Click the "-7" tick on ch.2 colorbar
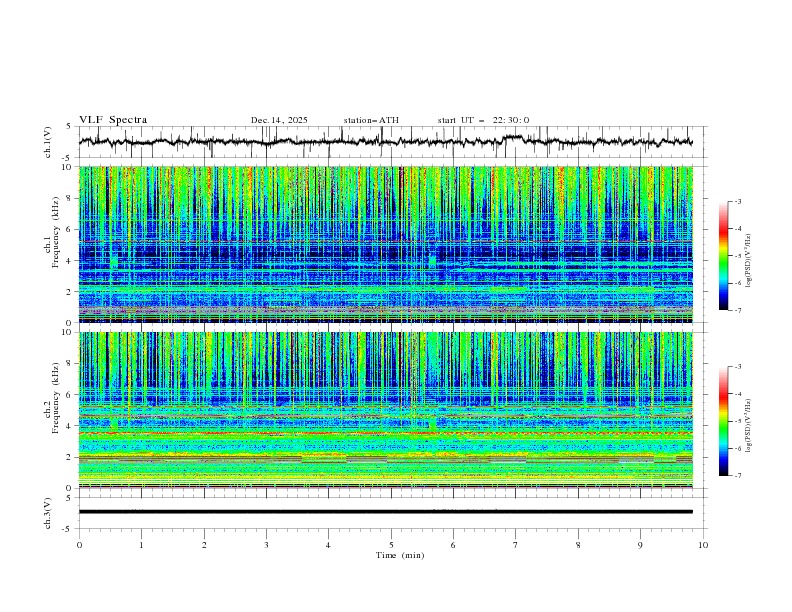The image size is (792, 612). (x=738, y=476)
